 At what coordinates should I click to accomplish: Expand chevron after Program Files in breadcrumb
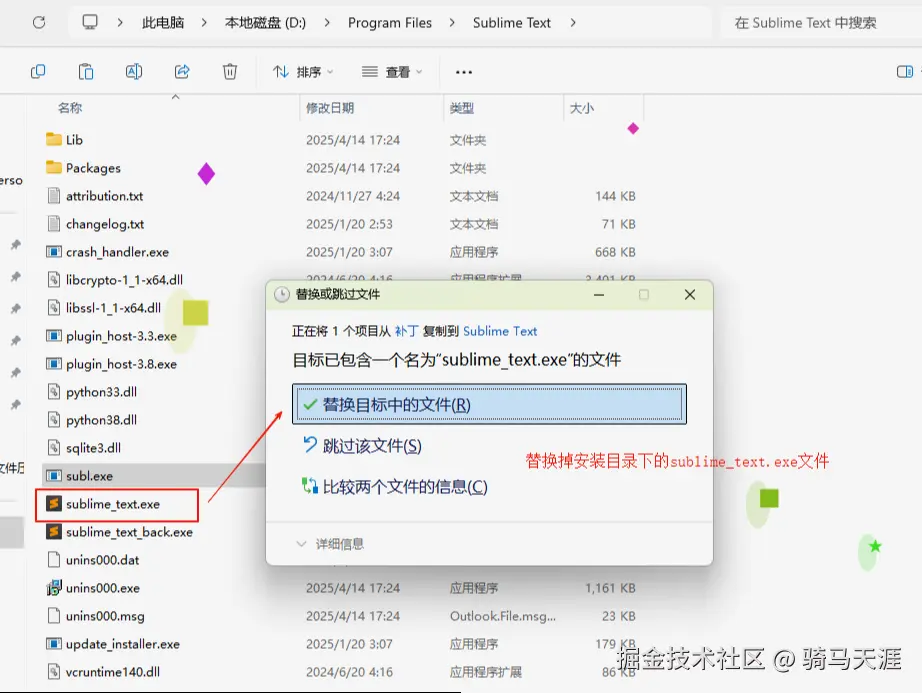[x=452, y=23]
